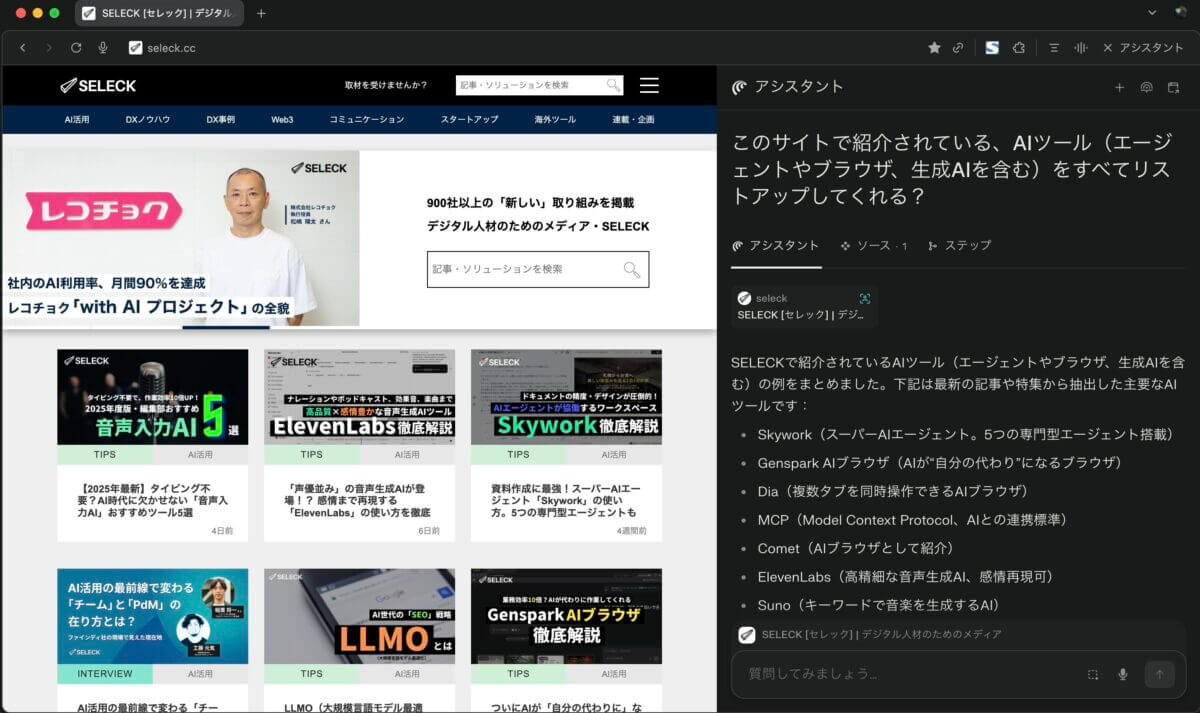Focus the hero 記事・ソリューションを検索 field
The height and width of the screenshot is (713, 1200).
pyautogui.click(x=538, y=269)
